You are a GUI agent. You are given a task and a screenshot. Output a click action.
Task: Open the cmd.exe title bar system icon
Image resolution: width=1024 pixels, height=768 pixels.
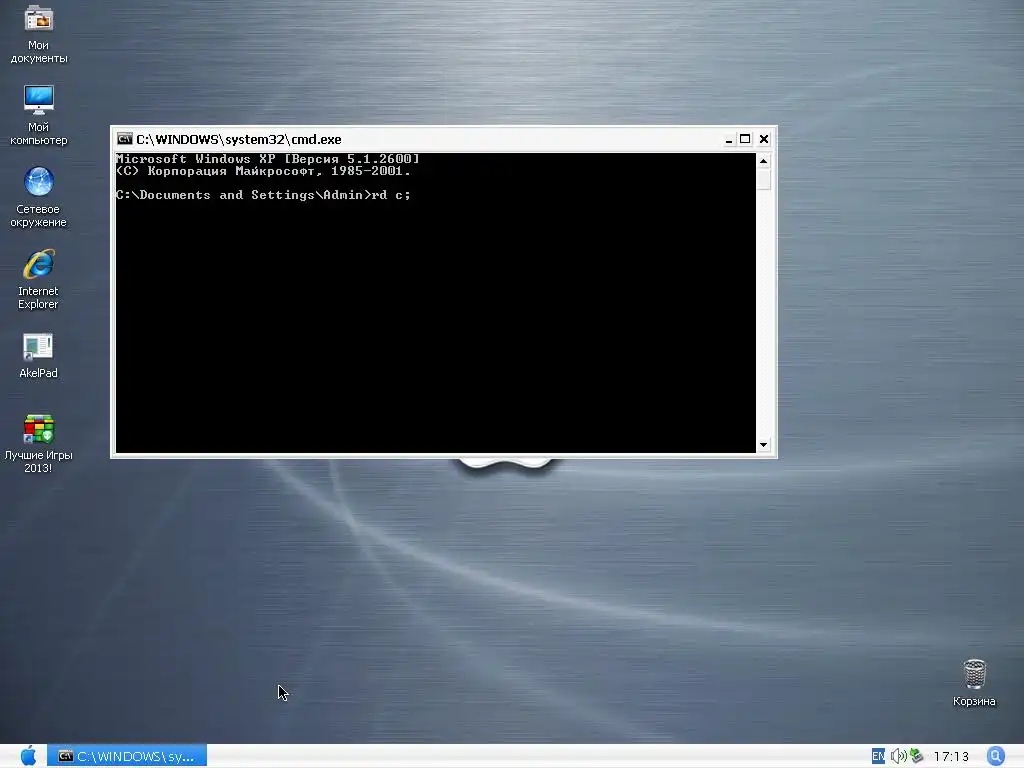pyautogui.click(x=124, y=139)
